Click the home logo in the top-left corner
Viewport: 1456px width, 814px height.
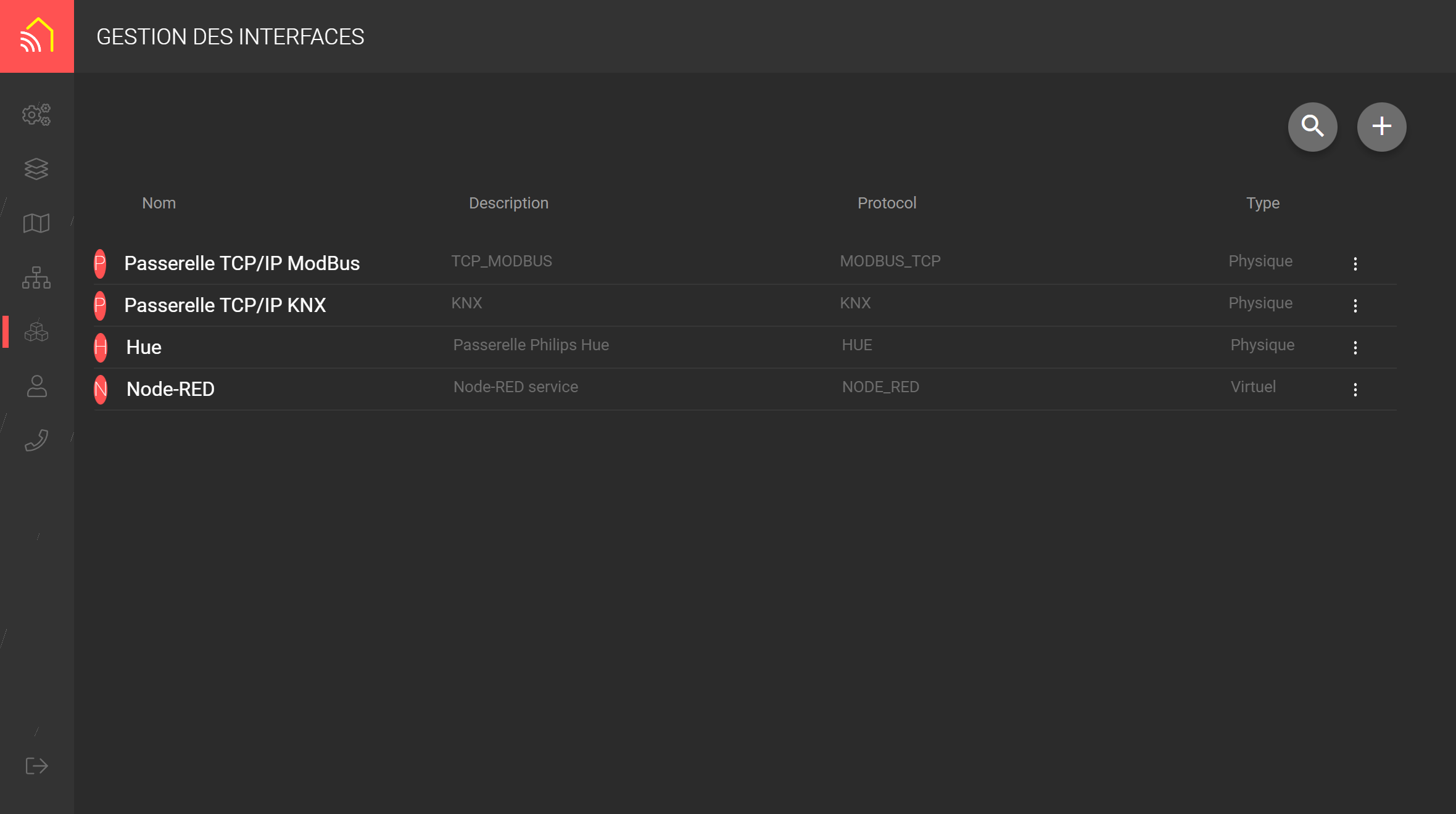[36, 34]
